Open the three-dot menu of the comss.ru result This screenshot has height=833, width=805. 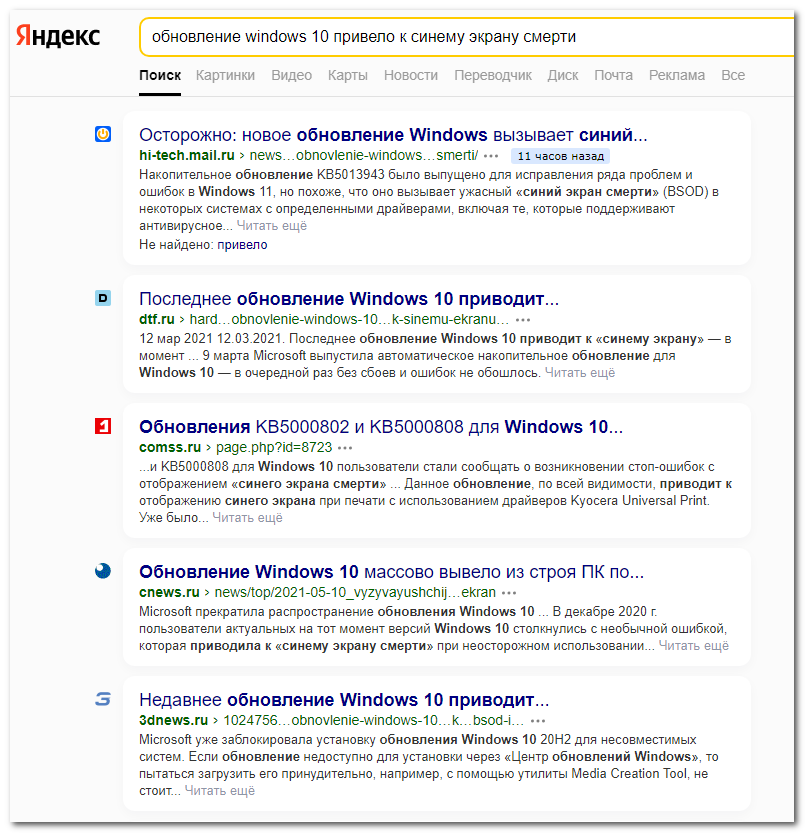[345, 448]
